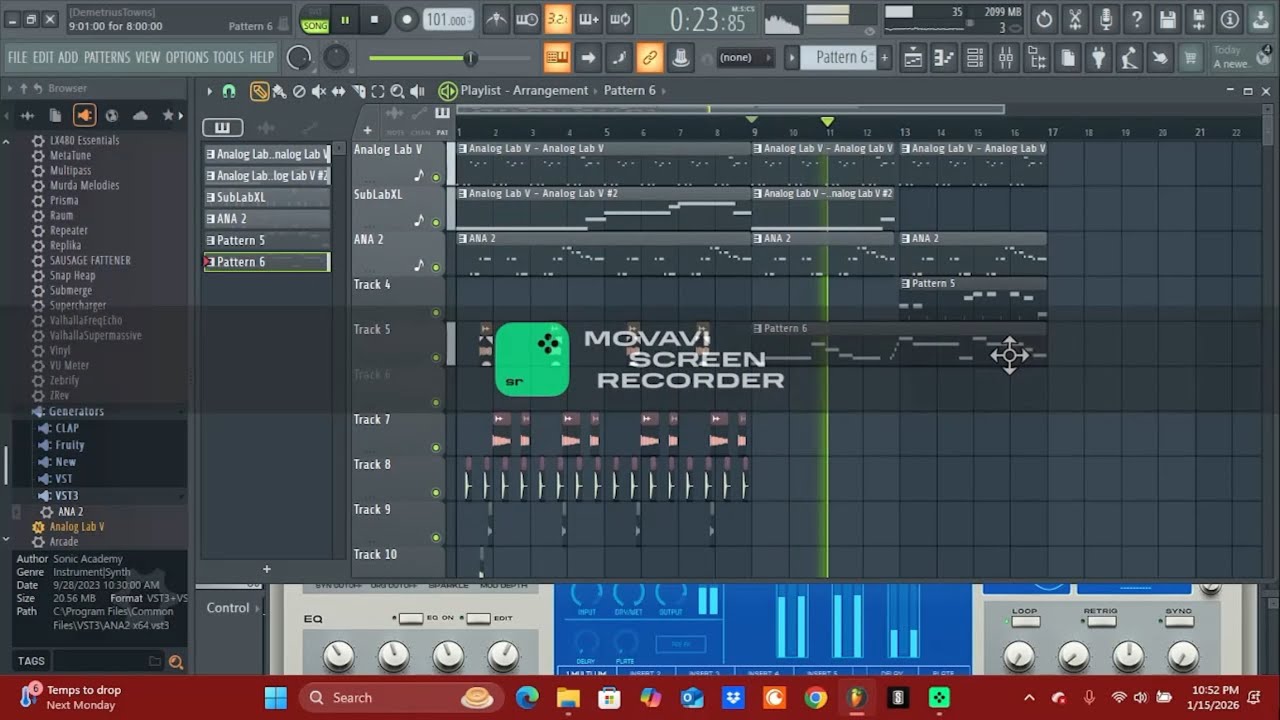Open Windows Start menu on taskbar
Screen dimensions: 1280x720
276,697
